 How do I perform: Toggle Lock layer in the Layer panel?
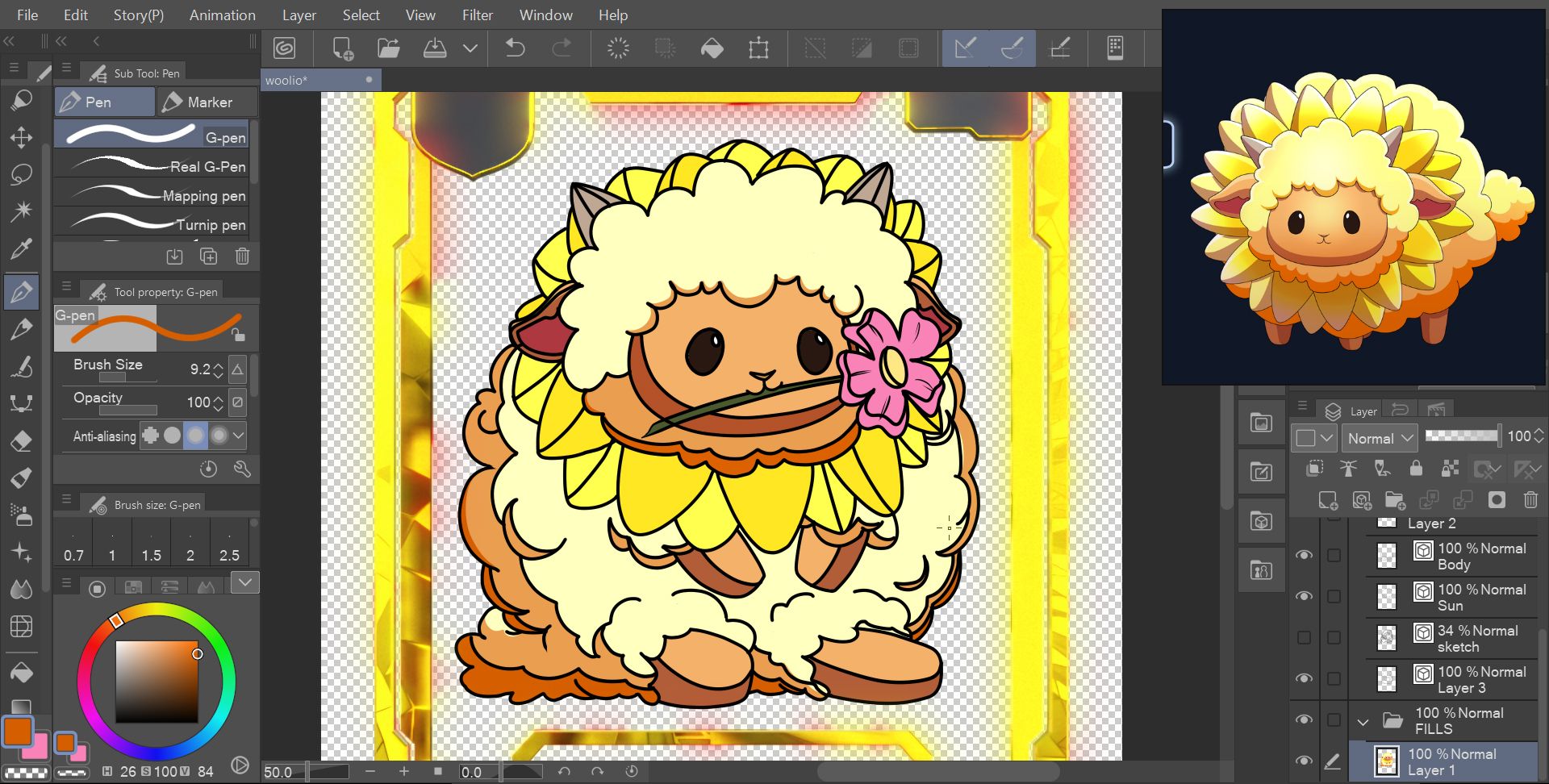click(1416, 468)
